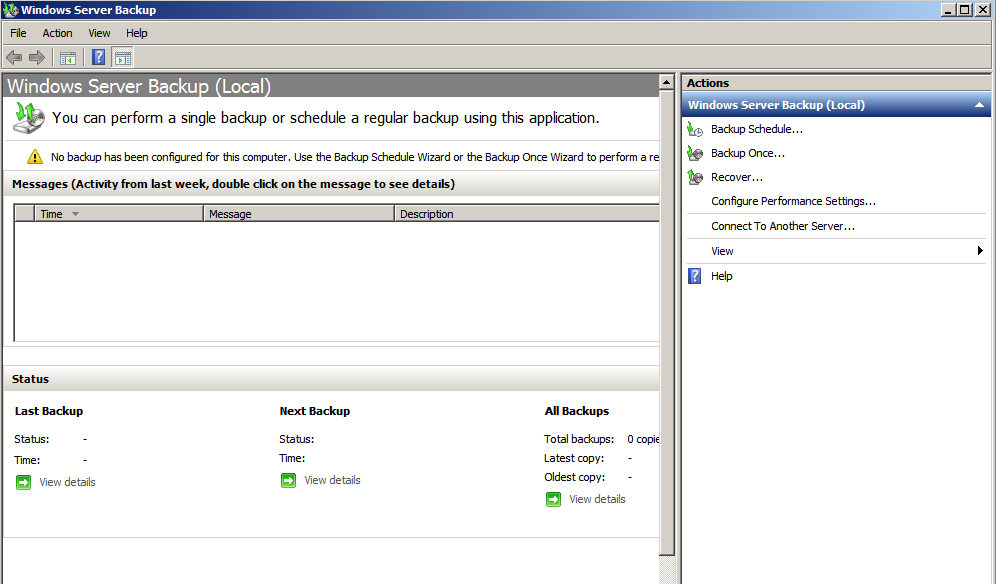Maximize the Windows Server Backup window
The height and width of the screenshot is (584, 996).
point(964,10)
